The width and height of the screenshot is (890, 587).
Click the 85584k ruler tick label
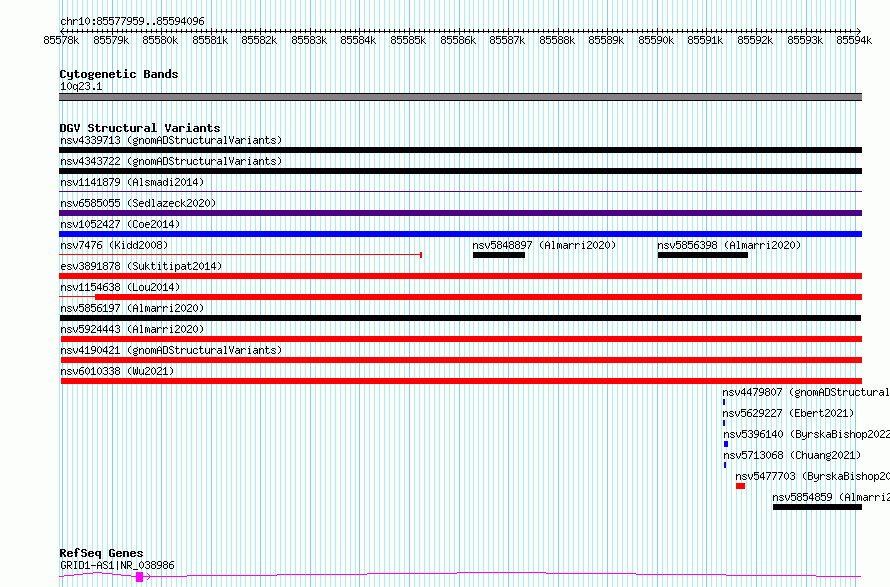pos(358,40)
